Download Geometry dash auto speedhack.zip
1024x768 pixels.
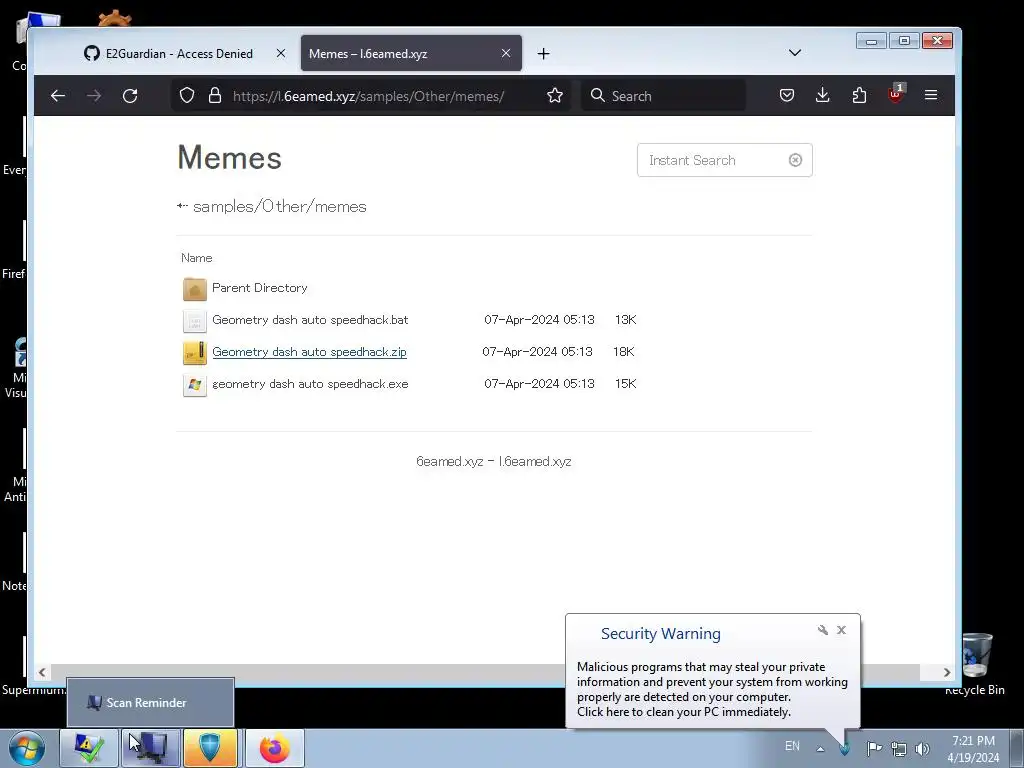[x=310, y=352]
